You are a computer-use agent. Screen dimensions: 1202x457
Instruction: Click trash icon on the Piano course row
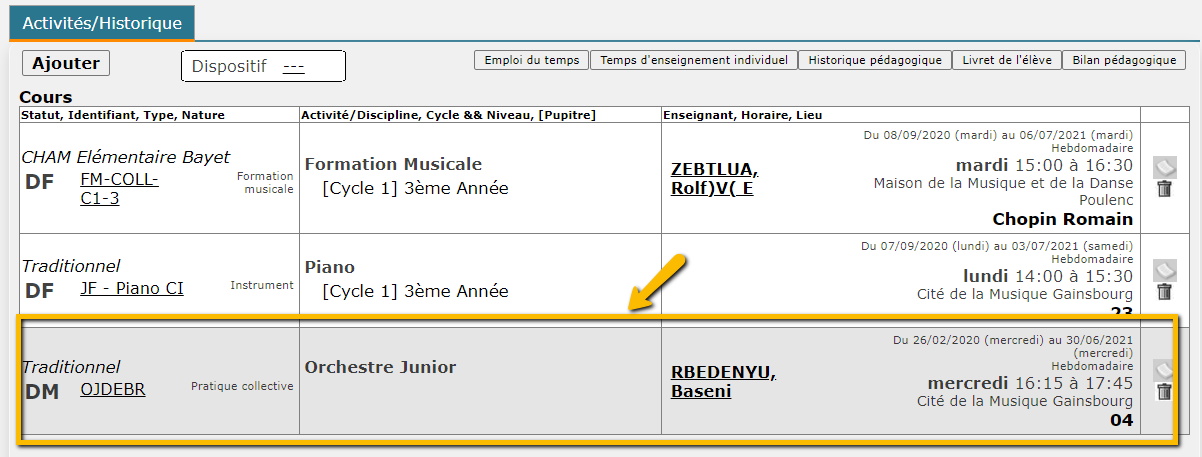pos(1164,292)
